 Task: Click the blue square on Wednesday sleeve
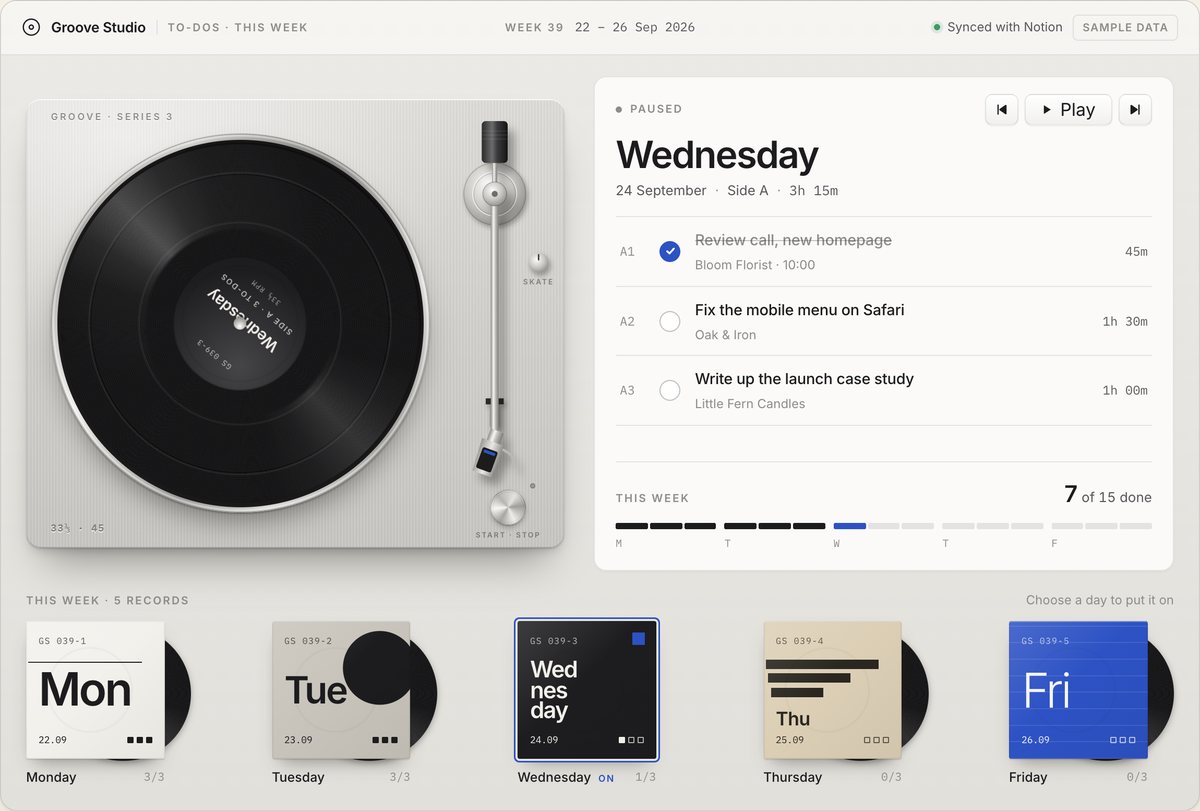pyautogui.click(x=639, y=638)
